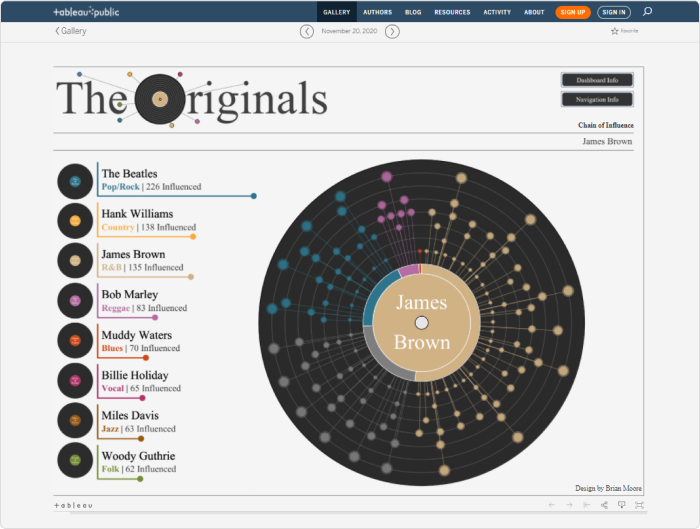Click the pink donut segment around James Brown
This screenshot has width=700, height=529.
409,270
